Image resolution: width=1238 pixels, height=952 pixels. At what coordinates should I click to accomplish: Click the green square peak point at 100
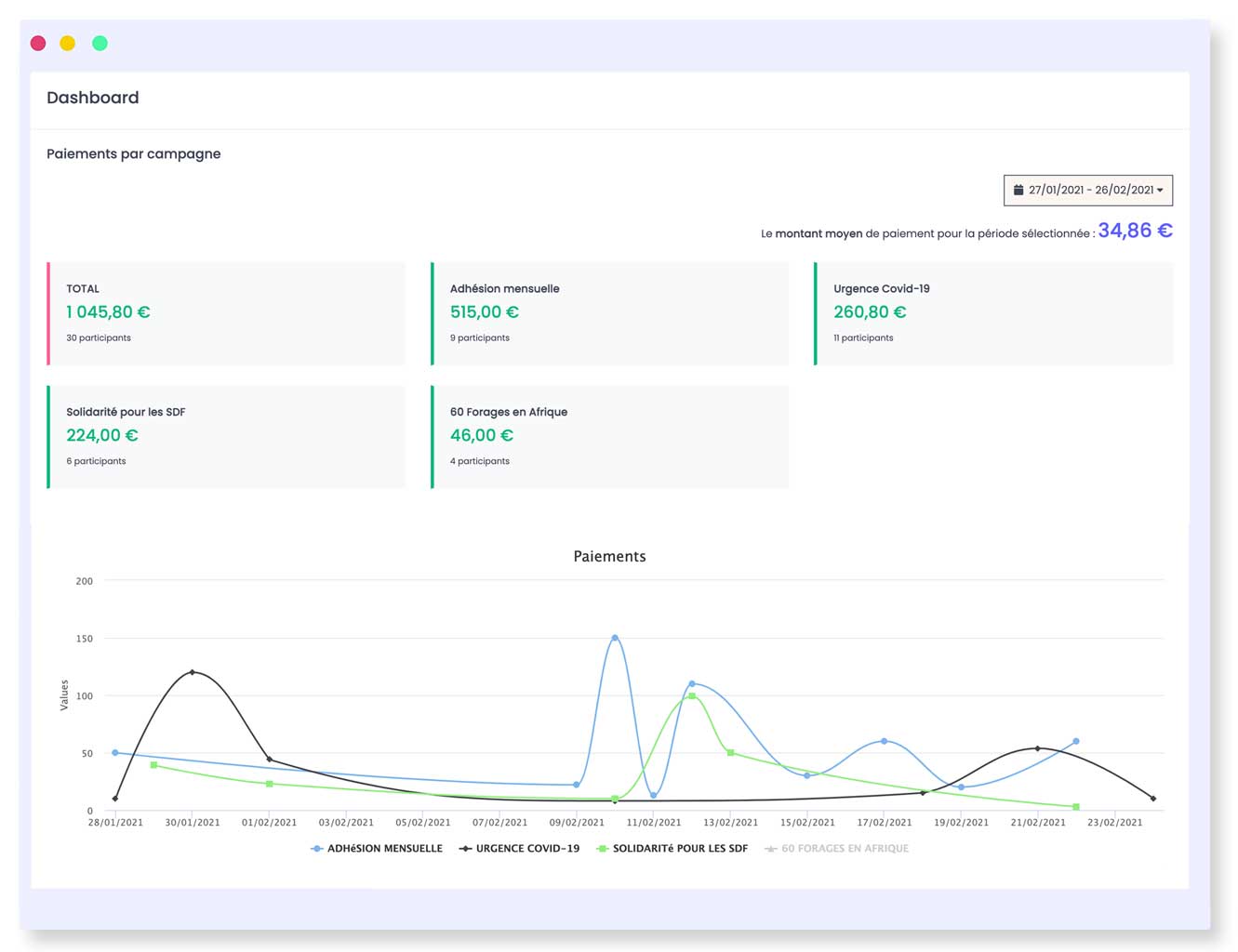point(692,695)
